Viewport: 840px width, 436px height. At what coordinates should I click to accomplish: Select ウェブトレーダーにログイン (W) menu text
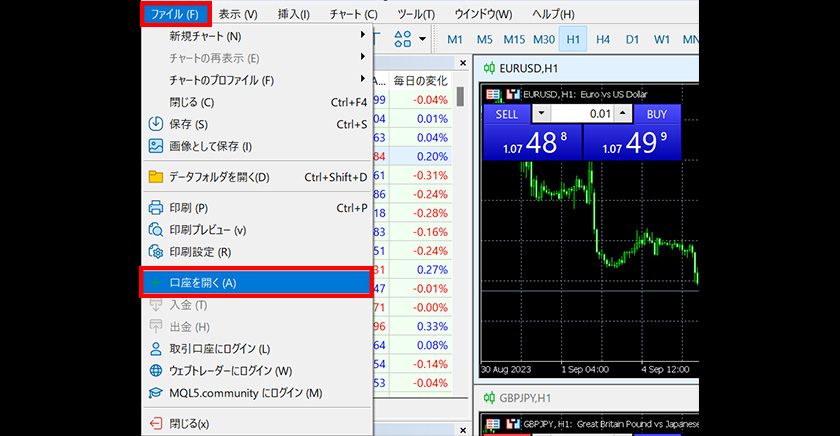point(231,371)
